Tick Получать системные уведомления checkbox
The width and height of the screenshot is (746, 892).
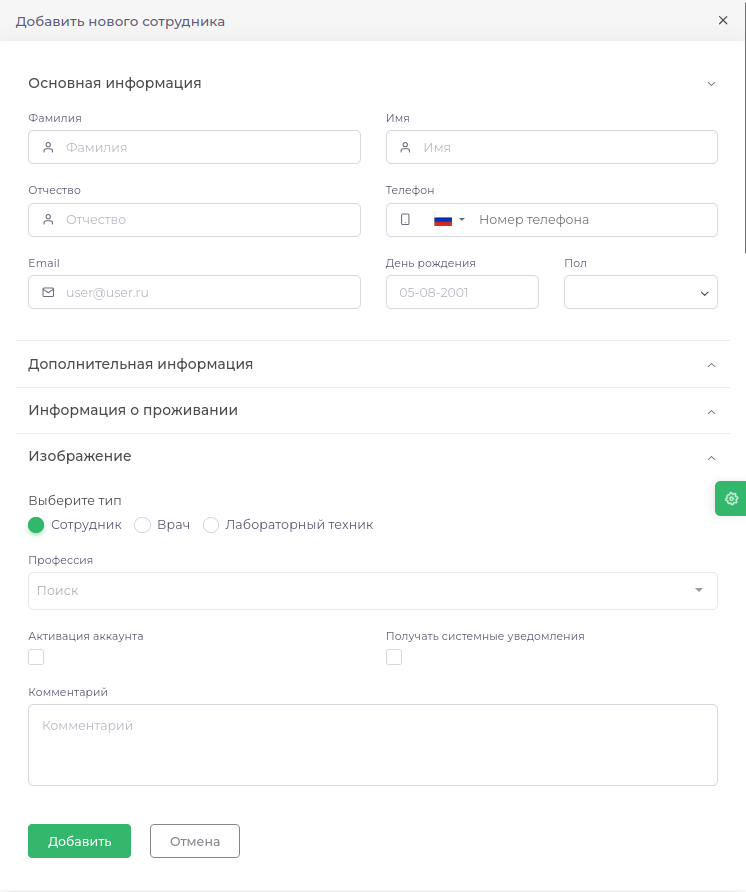pyautogui.click(x=394, y=657)
